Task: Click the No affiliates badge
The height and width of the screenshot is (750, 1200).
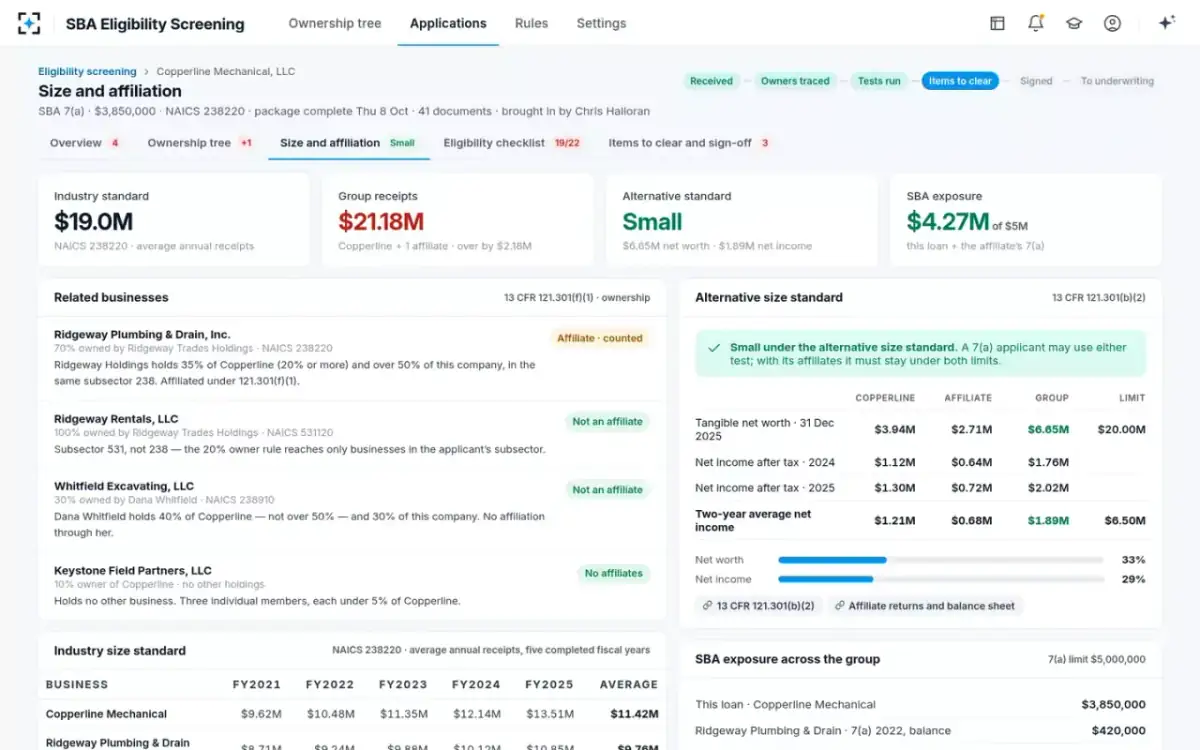Action: pos(613,573)
